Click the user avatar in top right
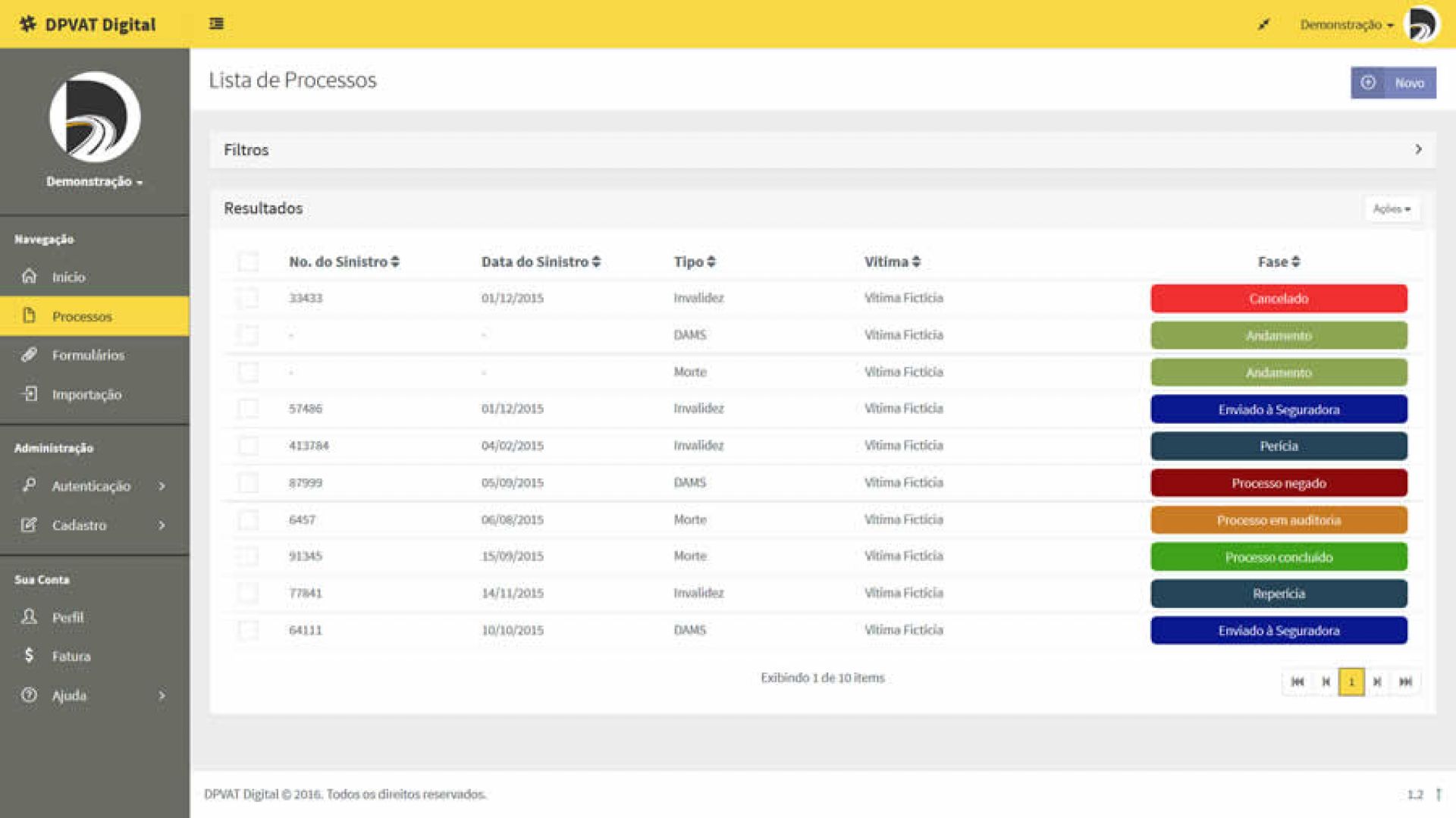Viewport: 1456px width, 818px height. pos(1421,24)
